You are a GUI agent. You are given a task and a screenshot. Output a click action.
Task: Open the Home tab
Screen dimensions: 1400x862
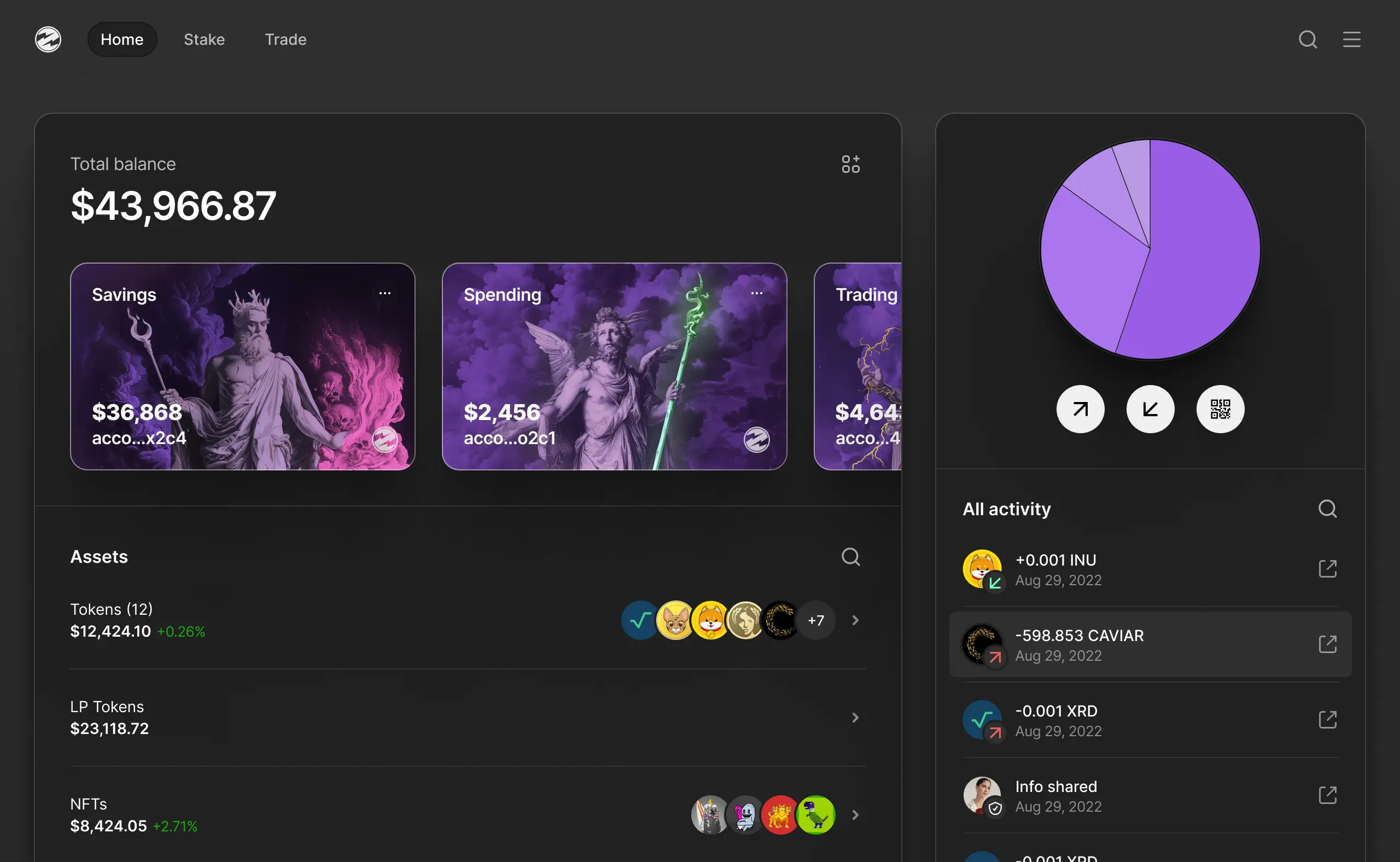(122, 39)
